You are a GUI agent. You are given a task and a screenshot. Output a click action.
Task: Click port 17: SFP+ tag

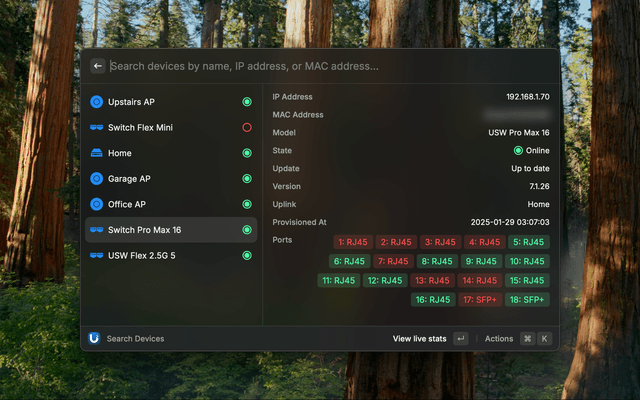point(481,300)
